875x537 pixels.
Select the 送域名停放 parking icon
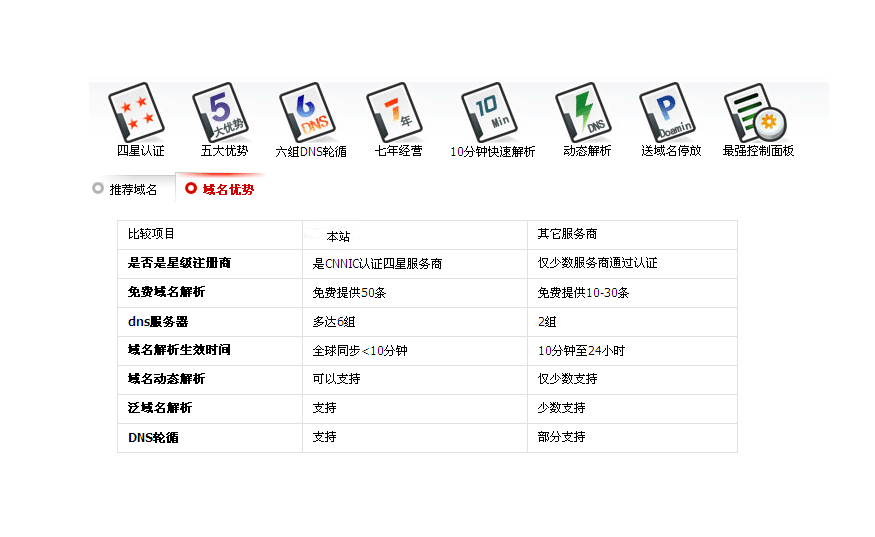(x=667, y=112)
